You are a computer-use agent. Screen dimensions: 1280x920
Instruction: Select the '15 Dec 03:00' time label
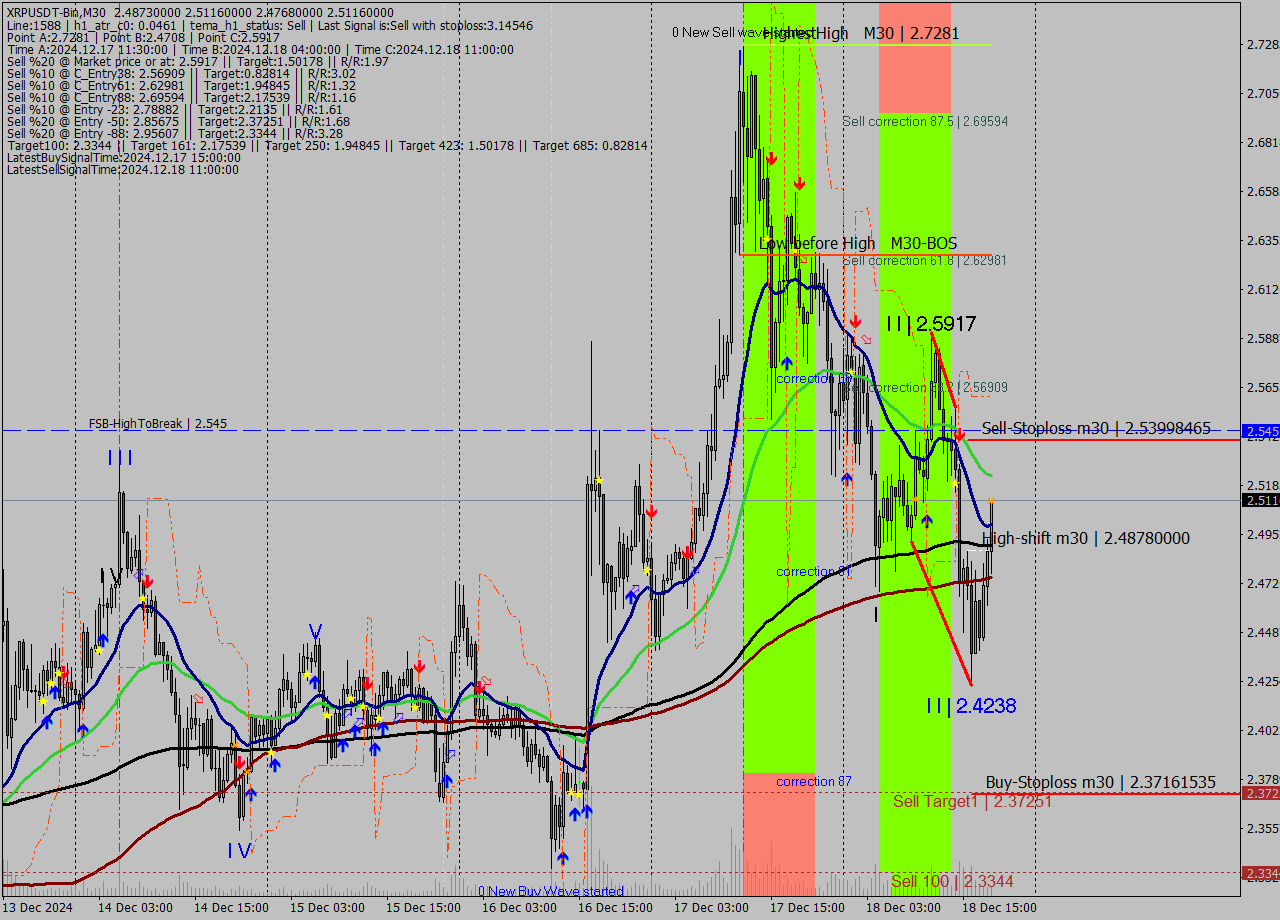pyautogui.click(x=327, y=908)
